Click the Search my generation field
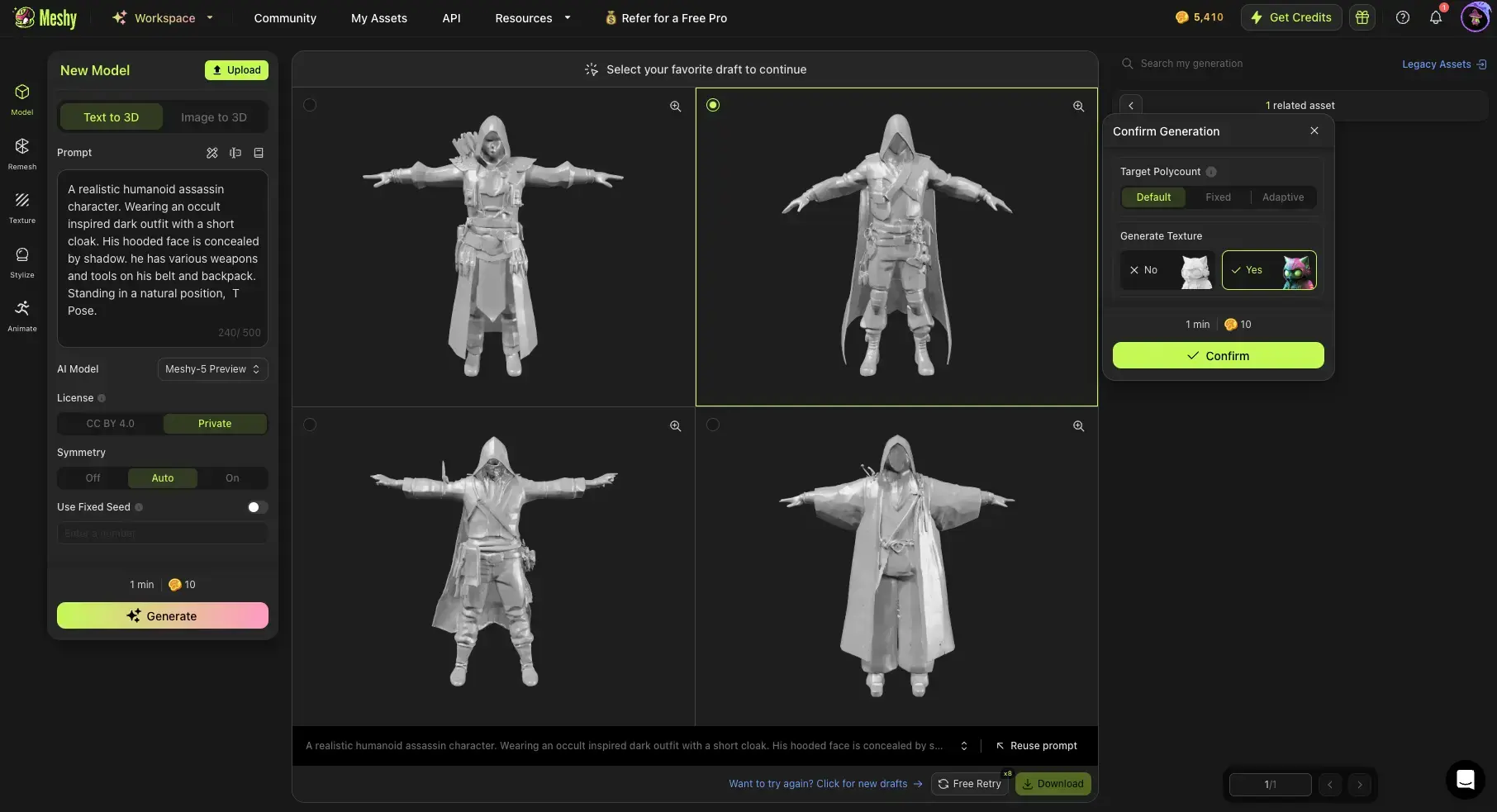 [1198, 64]
